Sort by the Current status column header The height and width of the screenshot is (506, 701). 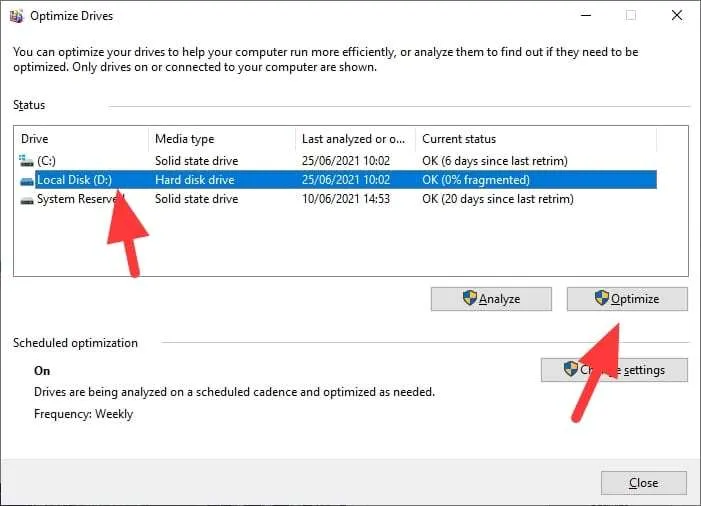tap(536, 139)
